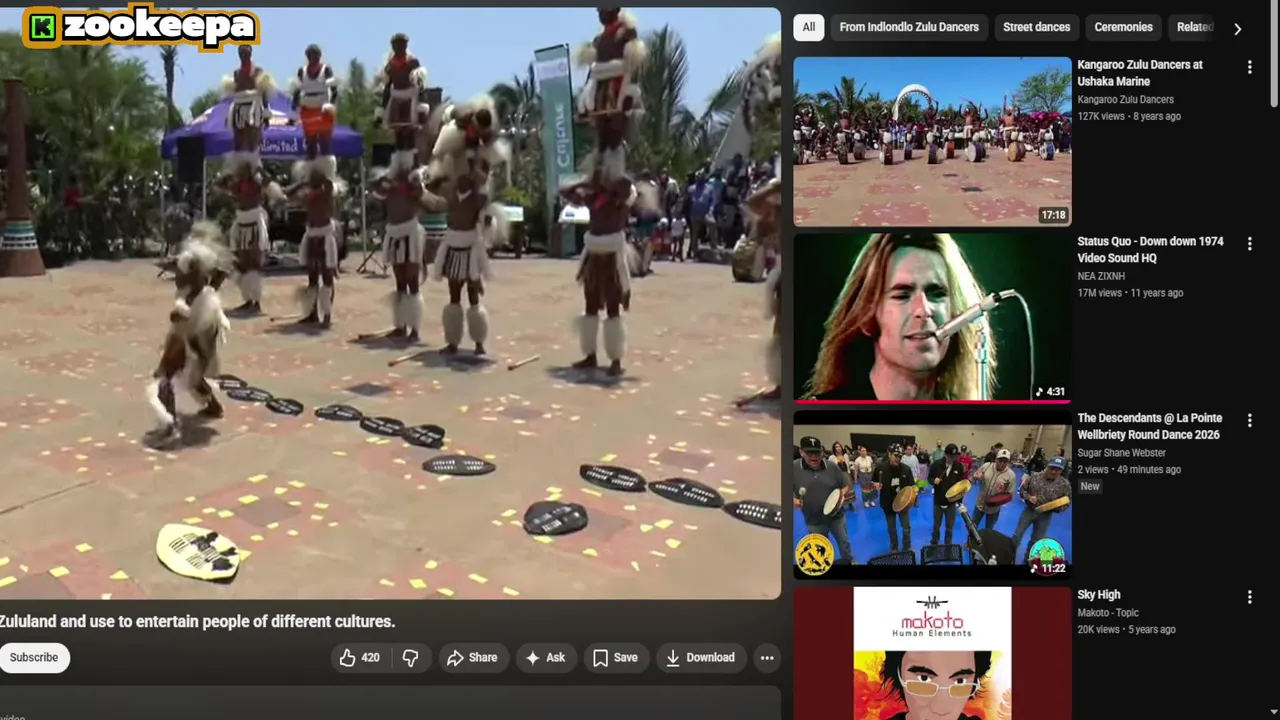Open title Status Quo - Down down 1974
Screen dimensions: 1280x720
tap(1150, 250)
